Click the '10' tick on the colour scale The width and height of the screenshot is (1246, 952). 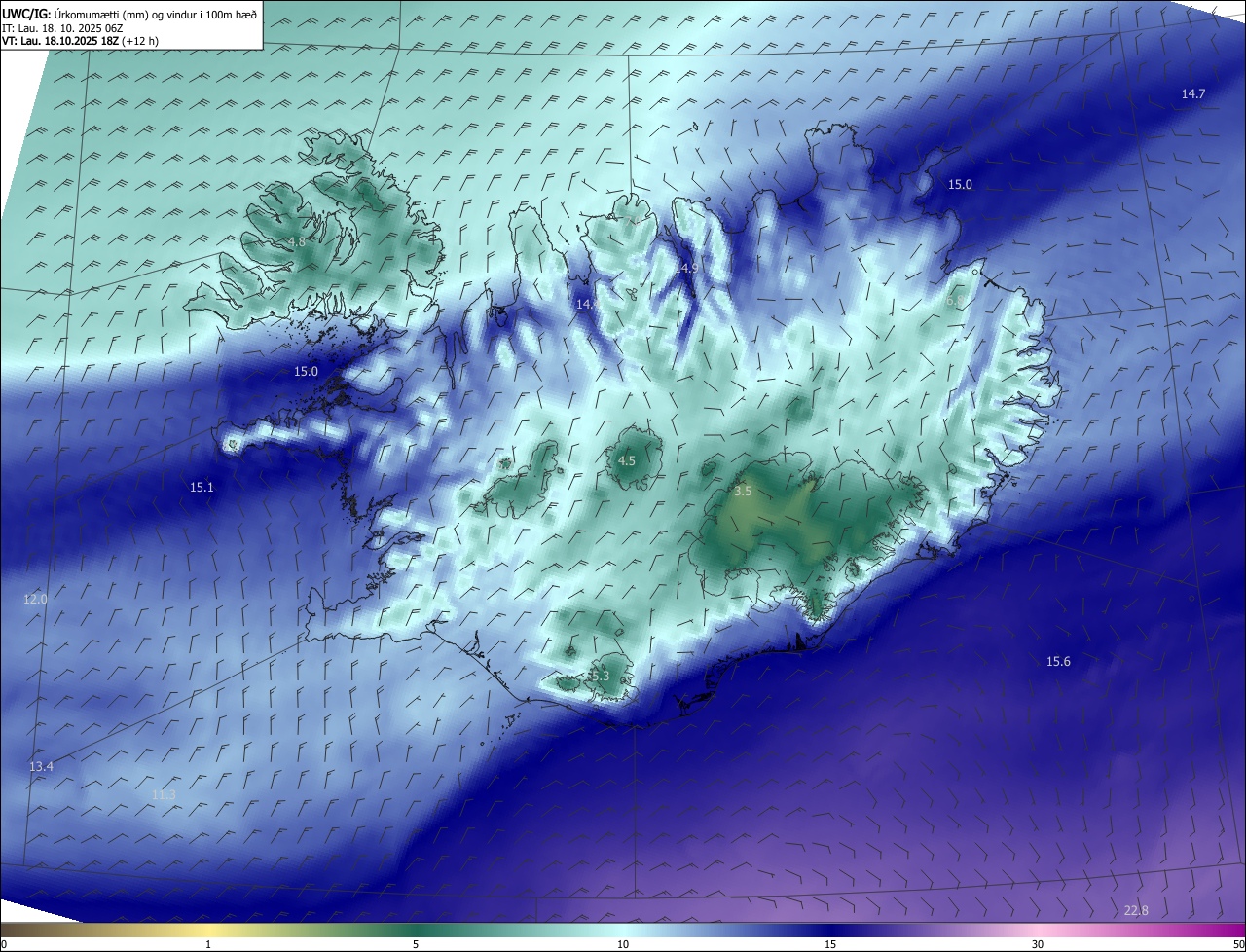623,944
